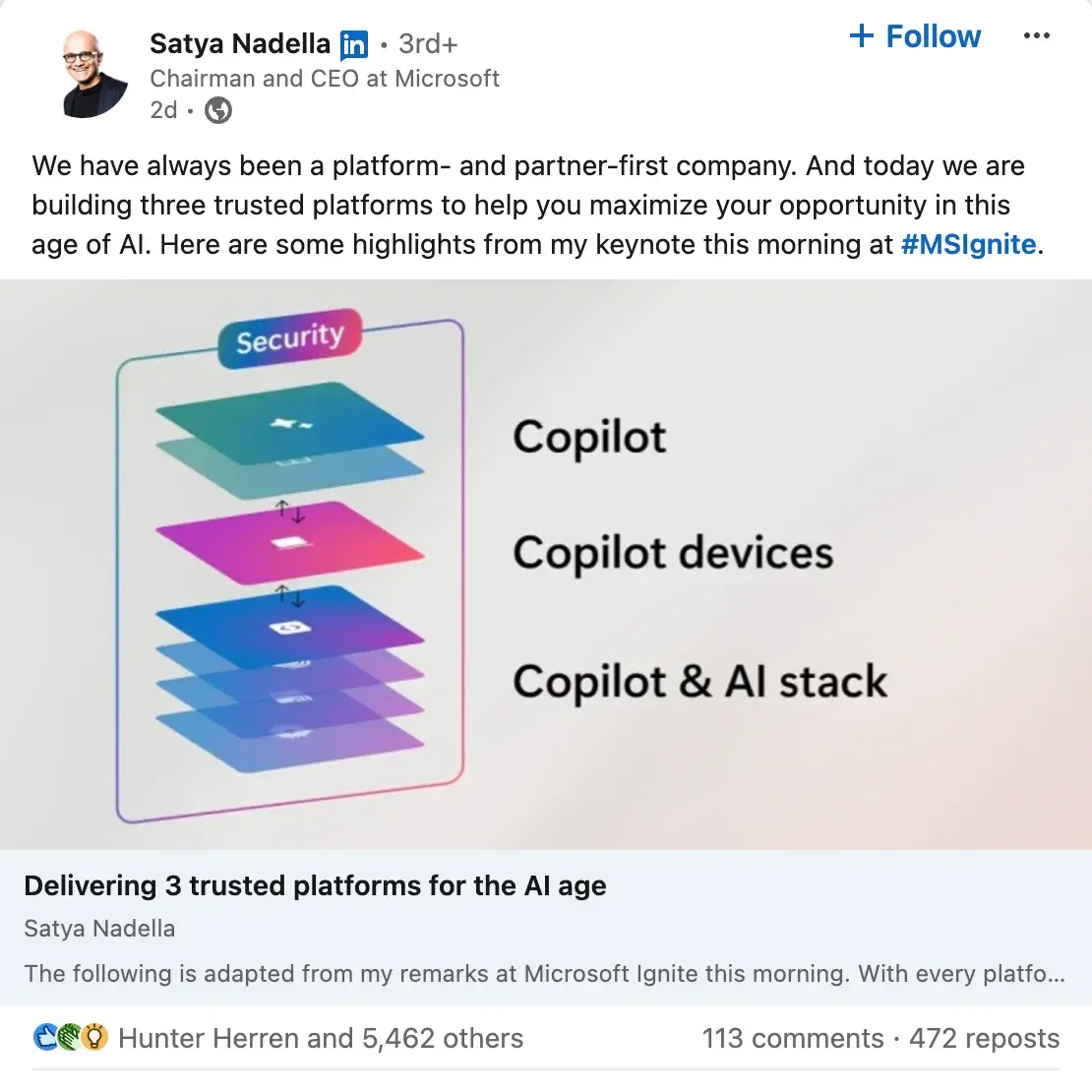Open the Copilot platforms article image

pos(546,564)
